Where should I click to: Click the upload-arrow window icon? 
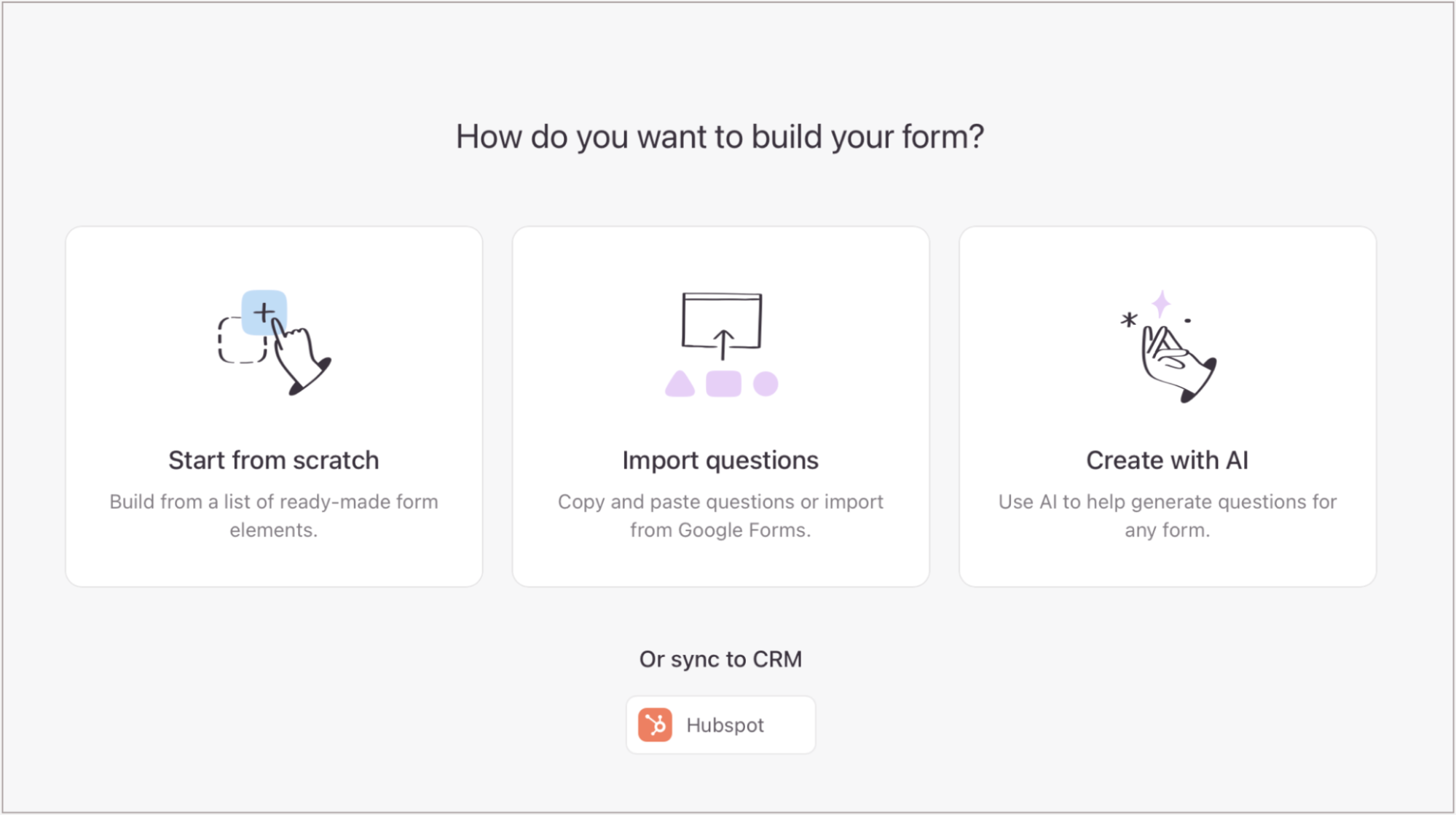[x=722, y=326]
